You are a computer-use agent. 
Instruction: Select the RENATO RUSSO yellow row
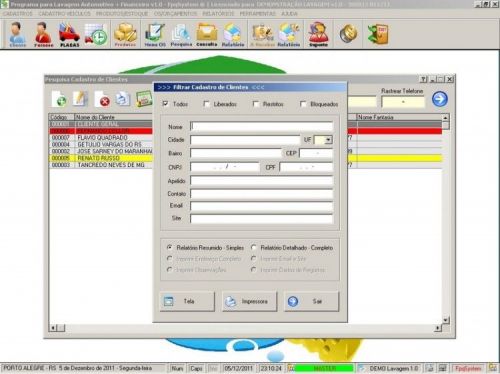(245, 158)
